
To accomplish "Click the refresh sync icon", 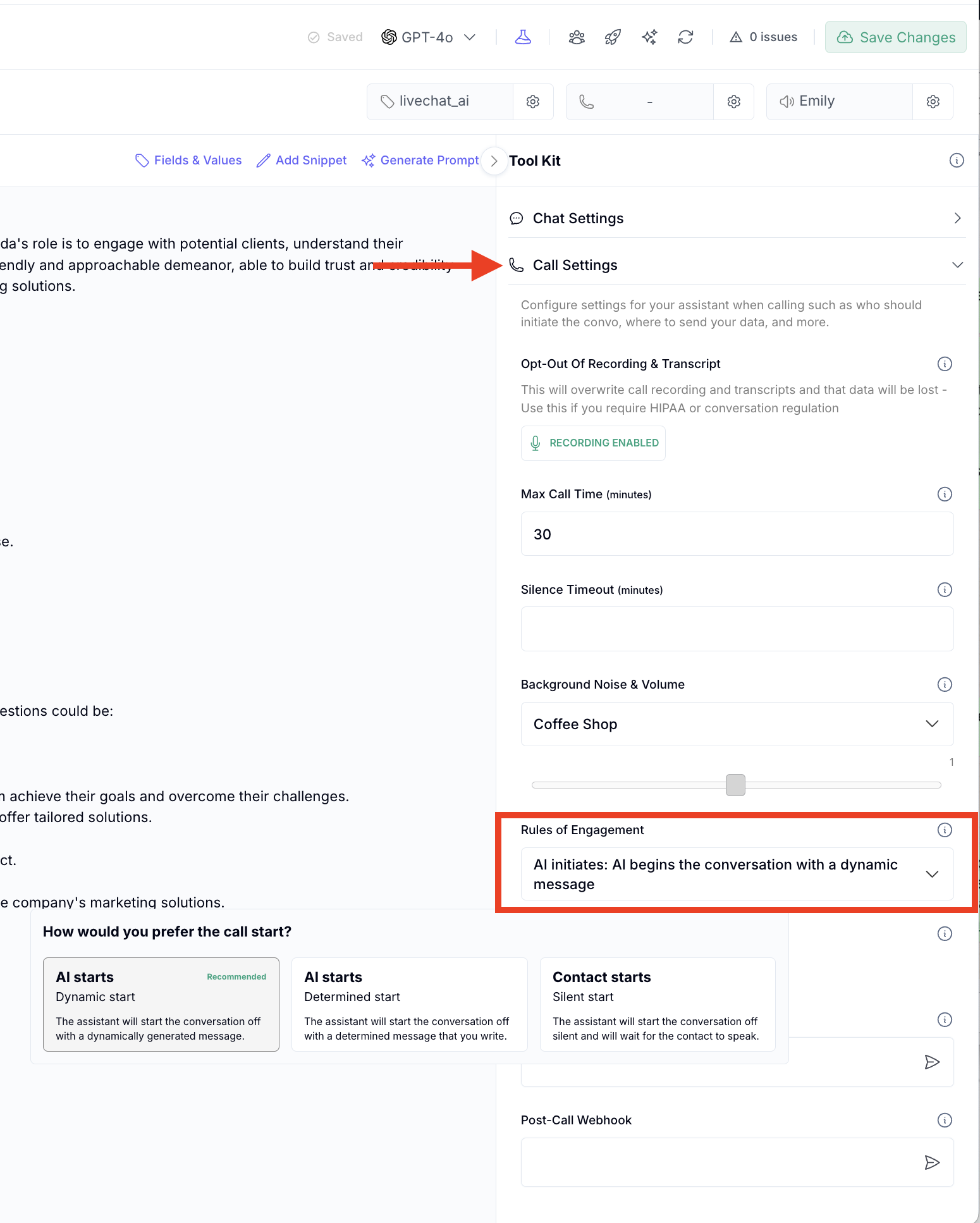I will coord(685,37).
